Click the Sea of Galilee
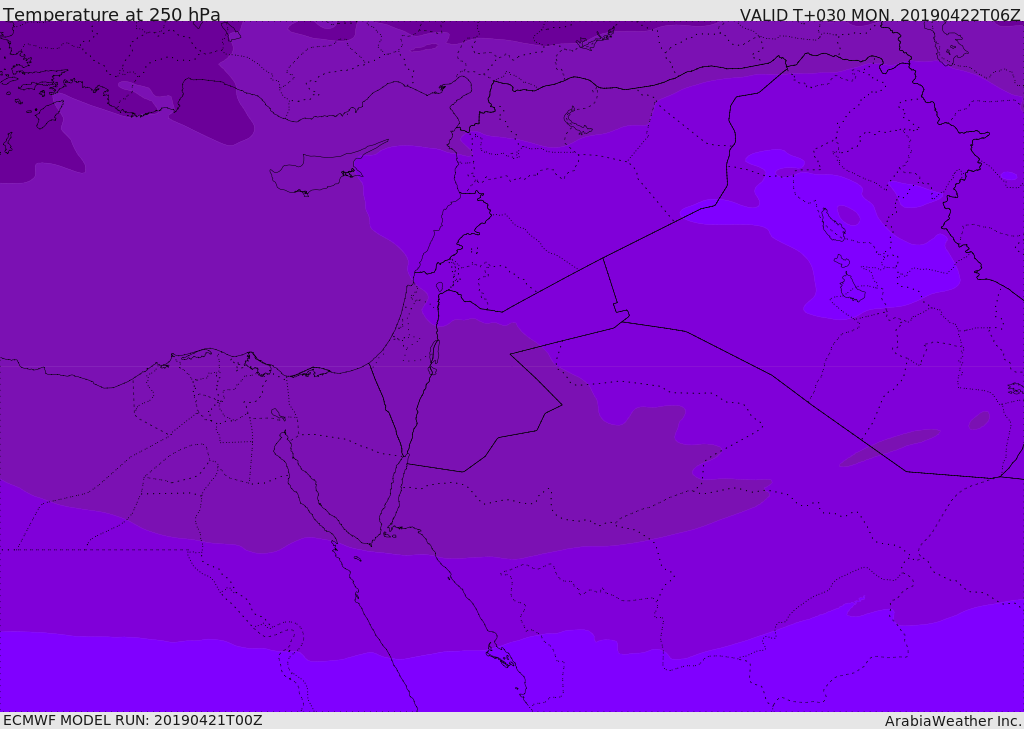 click(x=440, y=287)
